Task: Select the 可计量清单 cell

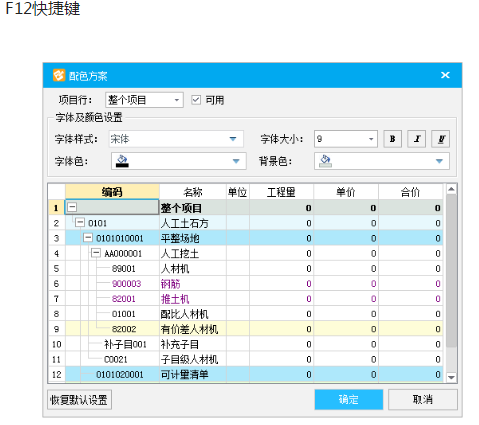Action: 193,374
